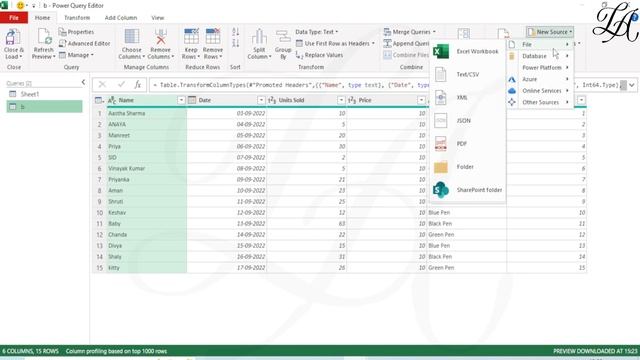The height and width of the screenshot is (360, 640).
Task: Open the Azure submenu
Action: point(540,79)
